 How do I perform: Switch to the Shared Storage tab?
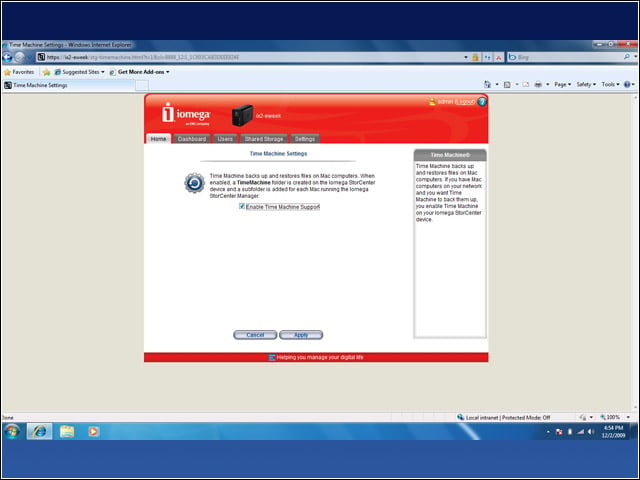[x=264, y=139]
